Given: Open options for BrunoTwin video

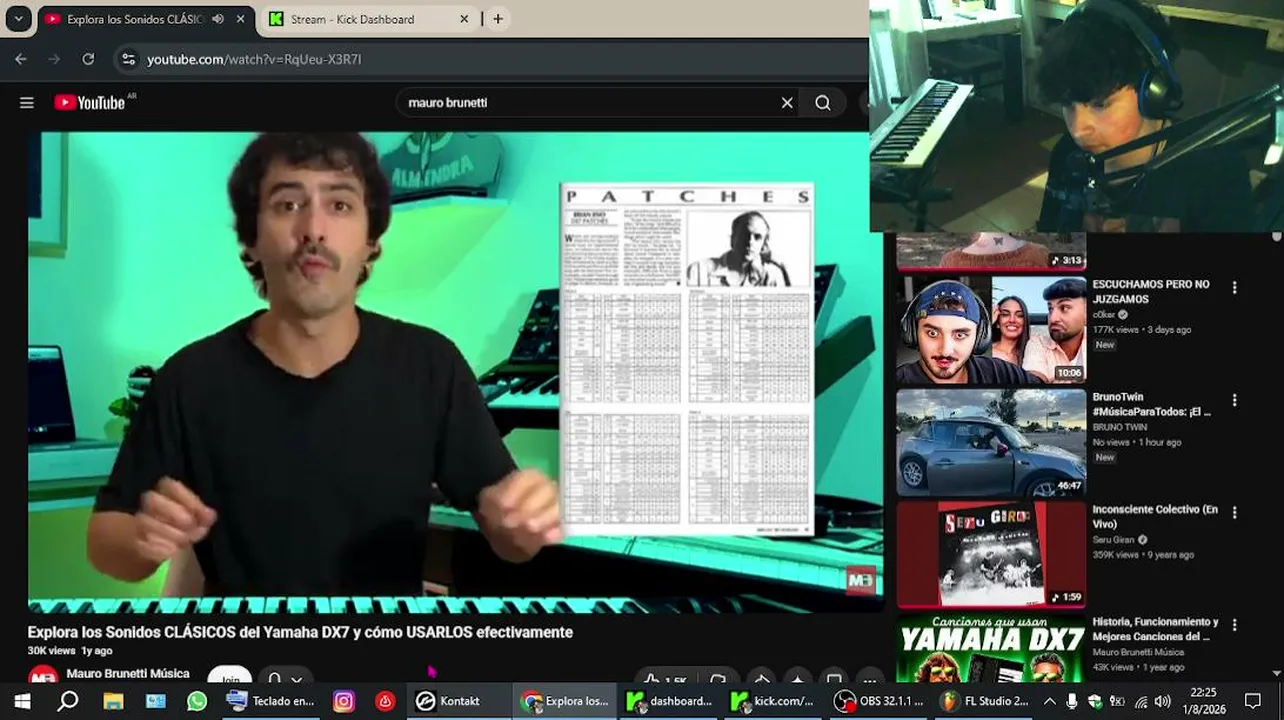Looking at the screenshot, I should click(x=1234, y=400).
